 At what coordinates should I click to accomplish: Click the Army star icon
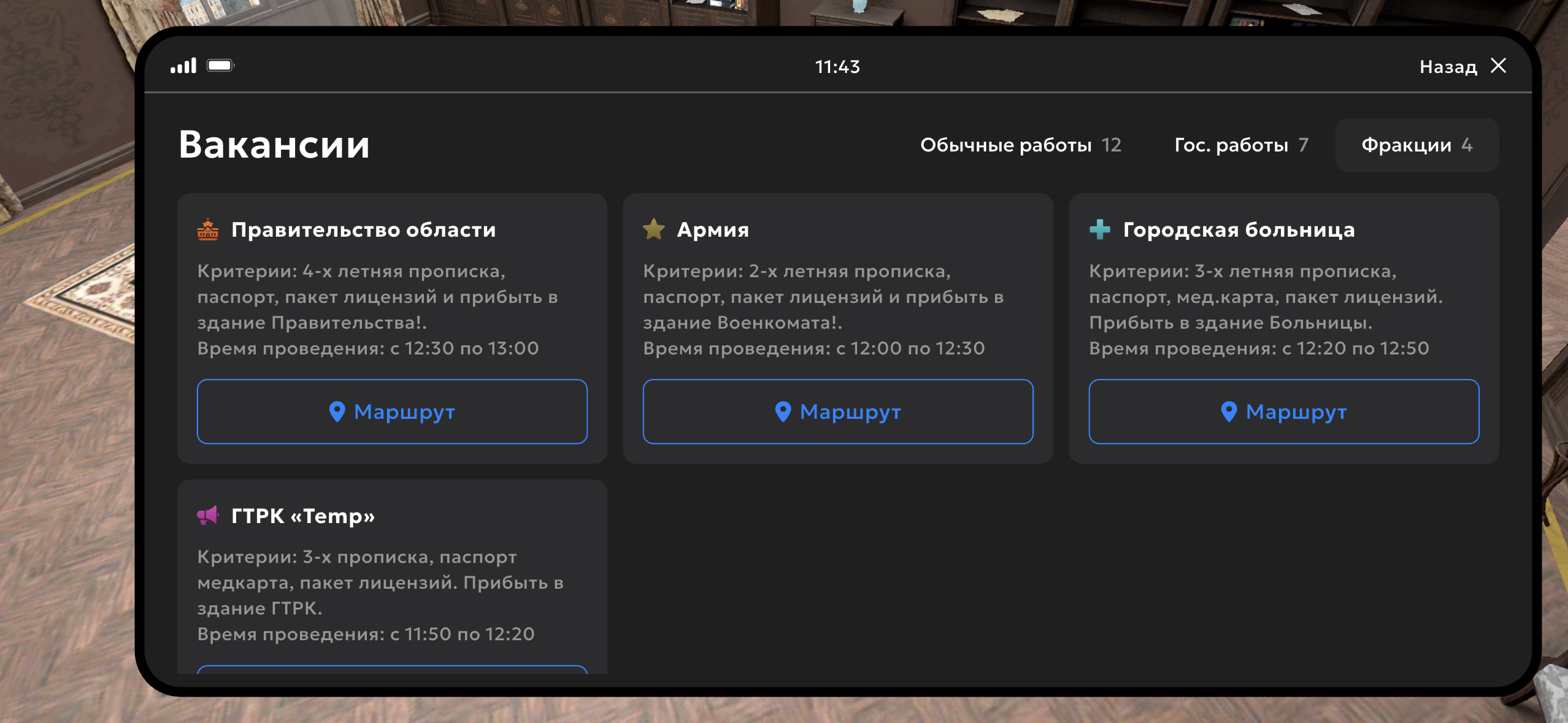[653, 229]
